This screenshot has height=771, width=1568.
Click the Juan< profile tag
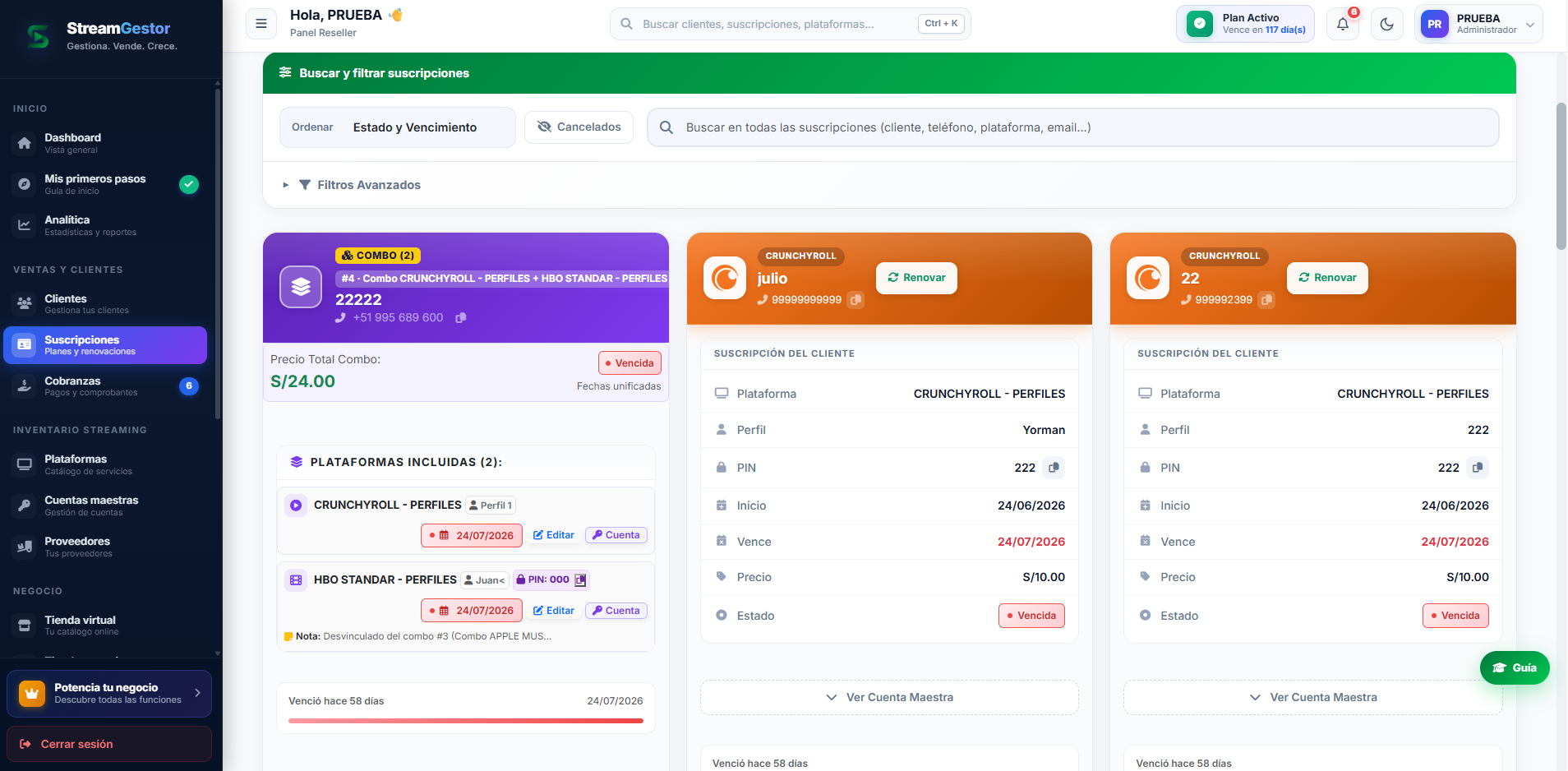coord(485,580)
